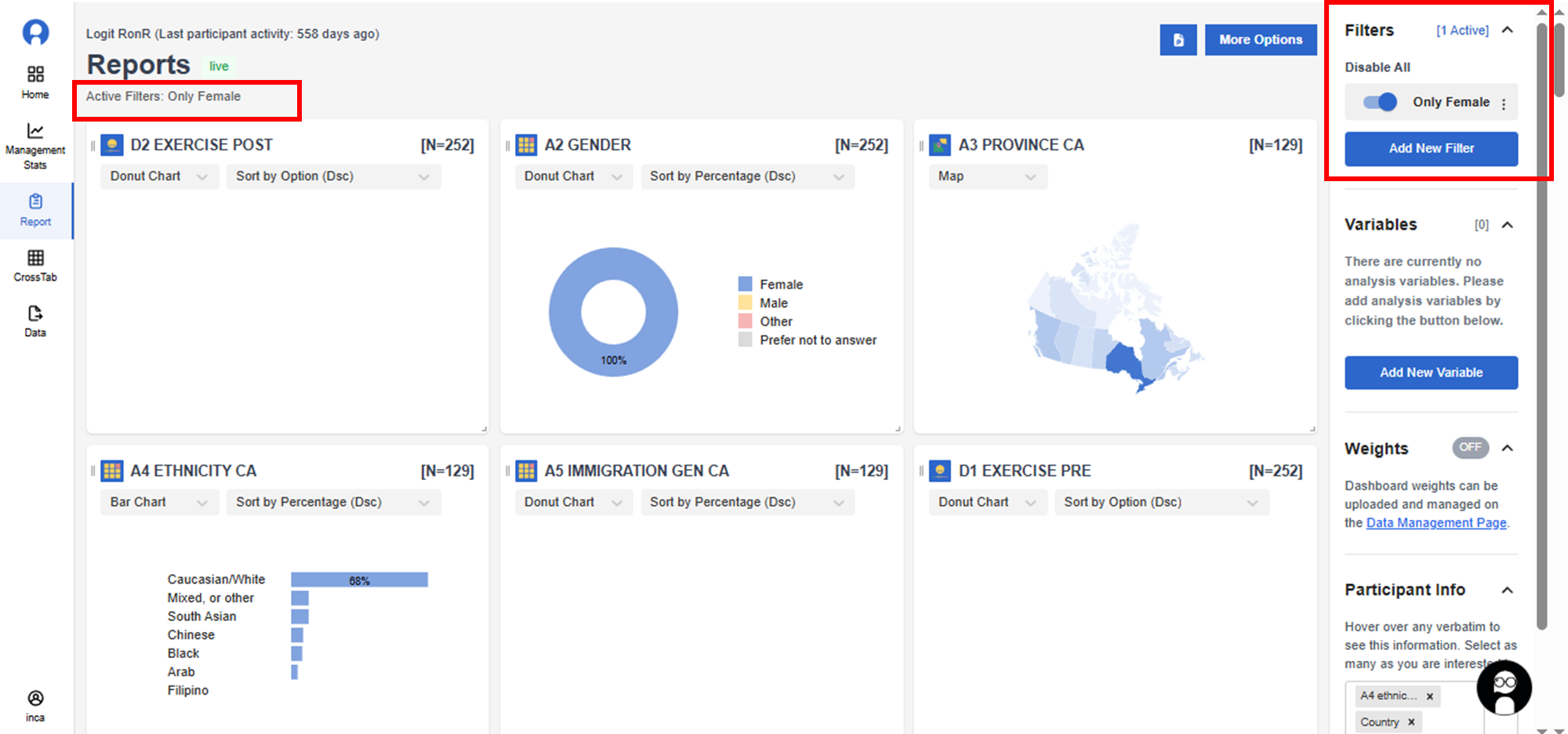Click the Female legend color swatch
1568x734 pixels.
745,284
